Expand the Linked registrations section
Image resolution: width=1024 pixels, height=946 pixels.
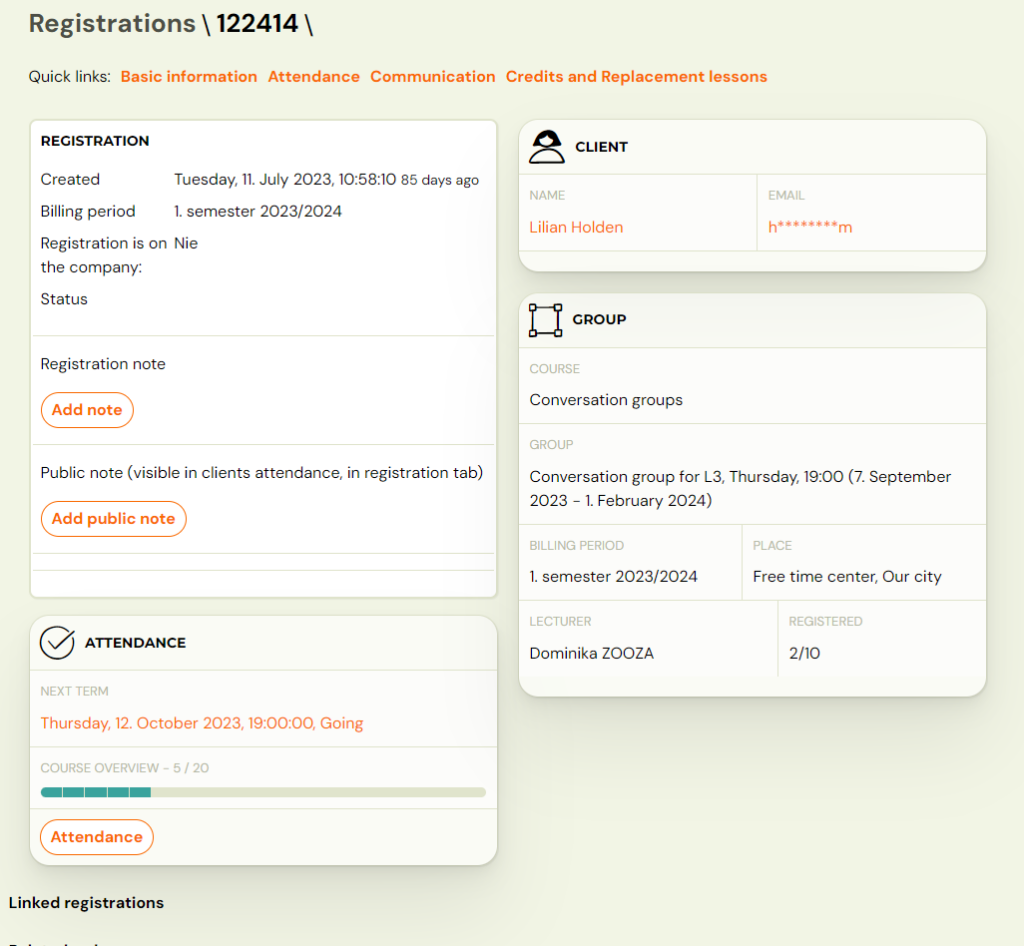tap(86, 902)
